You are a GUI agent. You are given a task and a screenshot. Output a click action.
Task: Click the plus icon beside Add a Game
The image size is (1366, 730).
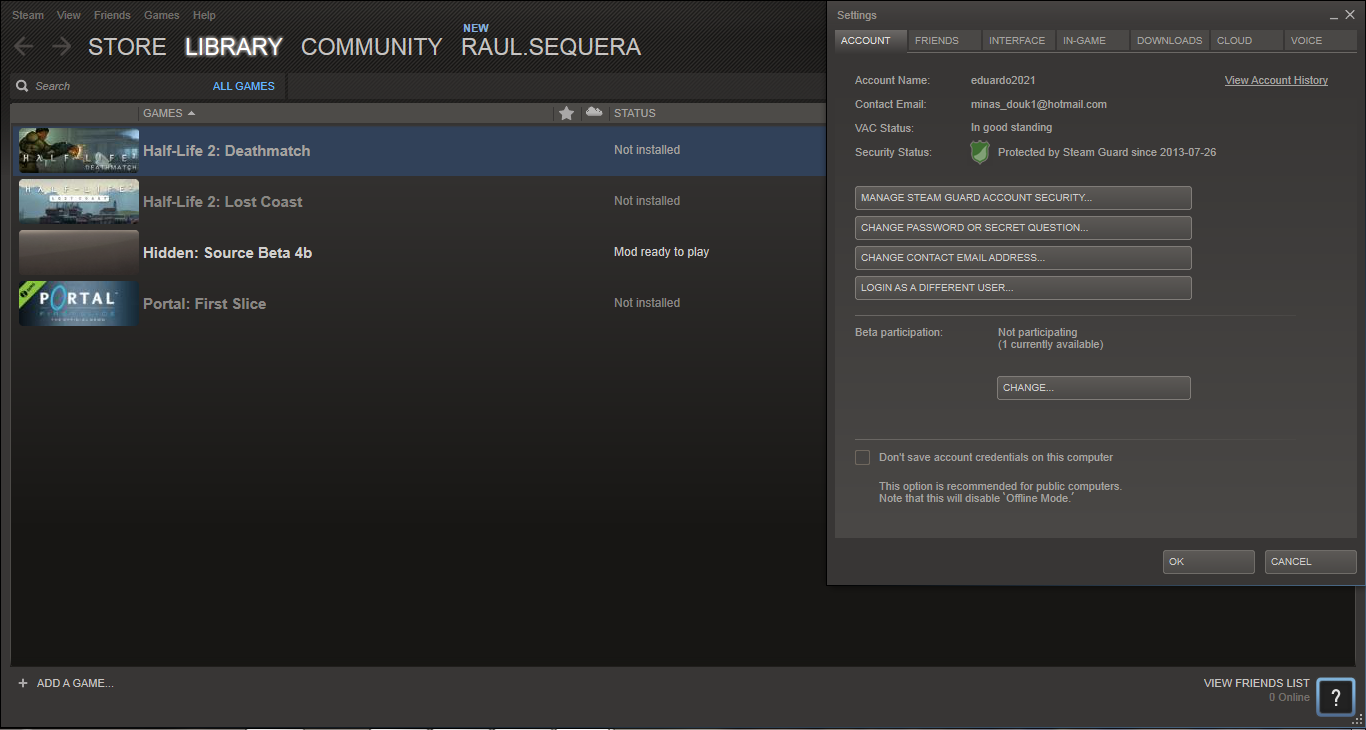pos(23,683)
